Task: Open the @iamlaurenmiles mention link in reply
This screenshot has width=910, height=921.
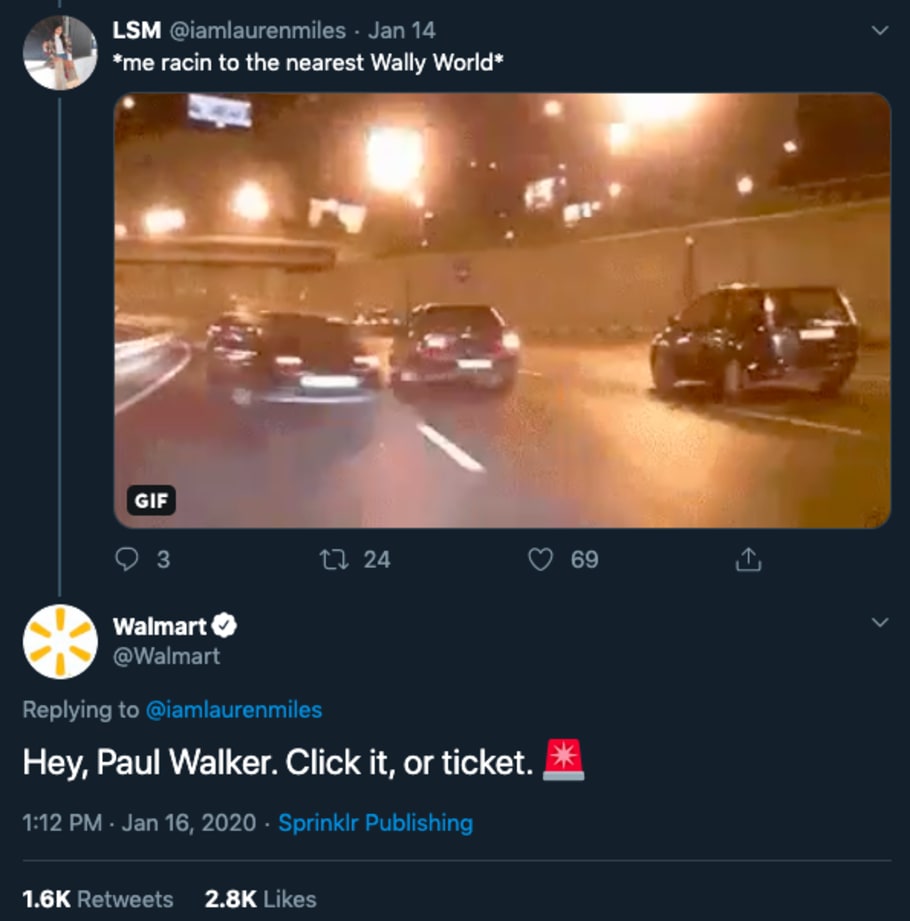Action: (x=234, y=710)
